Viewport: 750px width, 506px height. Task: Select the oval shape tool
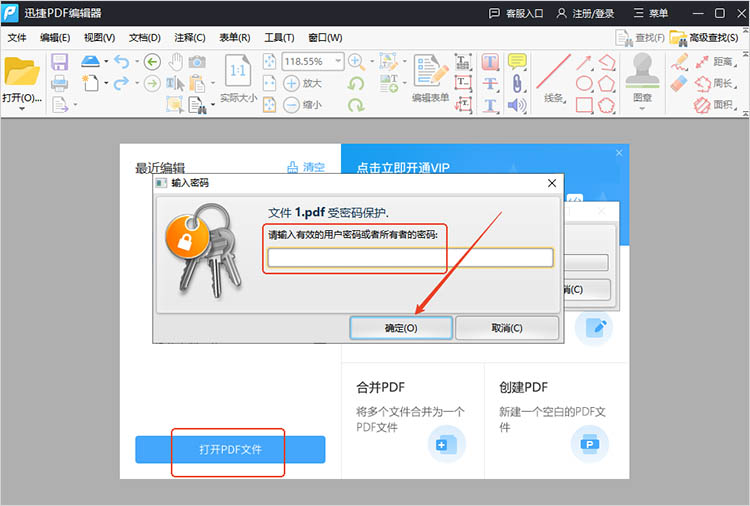[584, 83]
